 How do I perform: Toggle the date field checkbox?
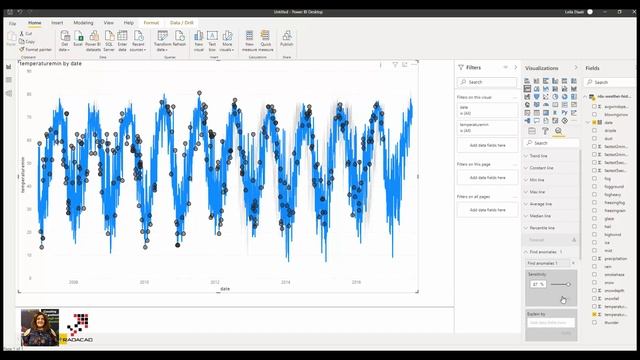click(x=594, y=122)
